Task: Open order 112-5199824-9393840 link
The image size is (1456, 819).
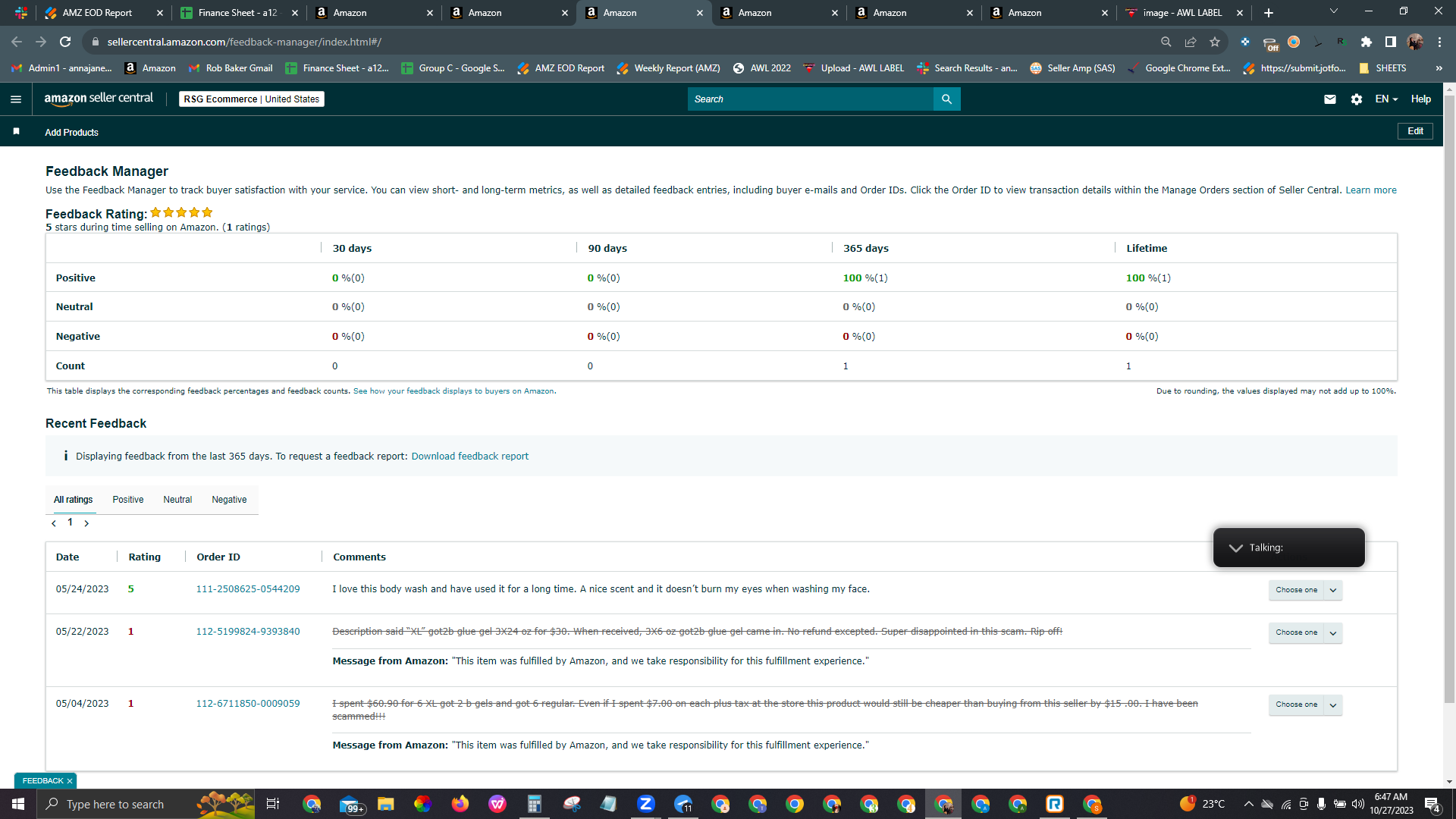Action: [x=248, y=632]
